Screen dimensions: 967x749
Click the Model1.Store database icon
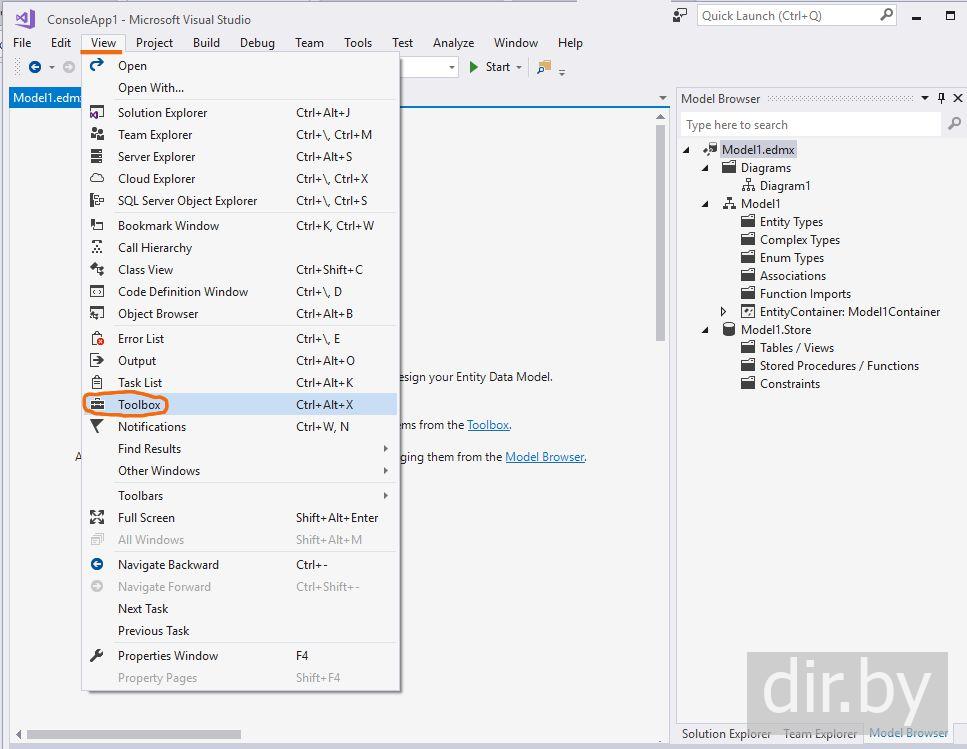(729, 330)
